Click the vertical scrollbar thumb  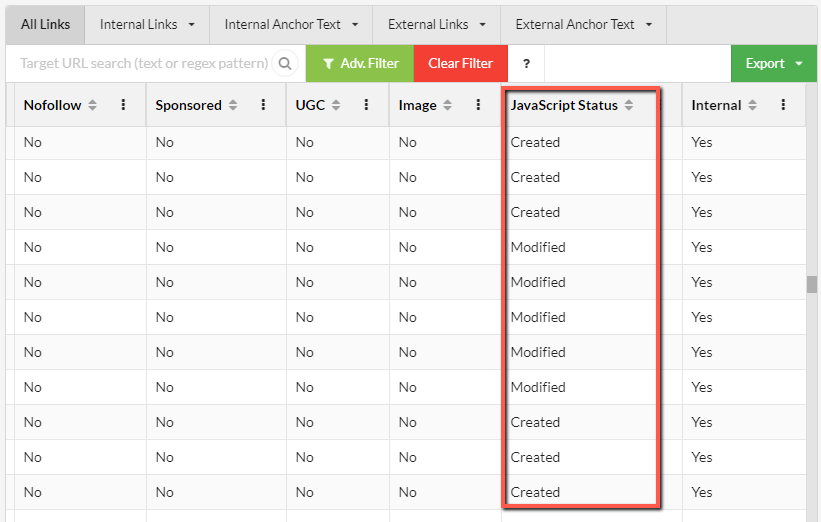tap(812, 284)
